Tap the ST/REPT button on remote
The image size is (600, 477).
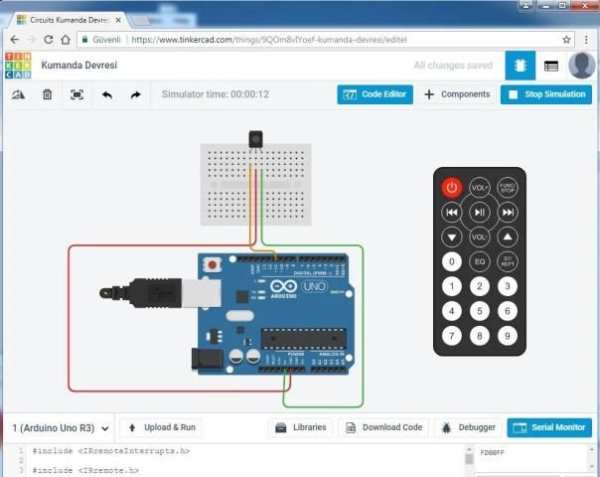[507, 262]
